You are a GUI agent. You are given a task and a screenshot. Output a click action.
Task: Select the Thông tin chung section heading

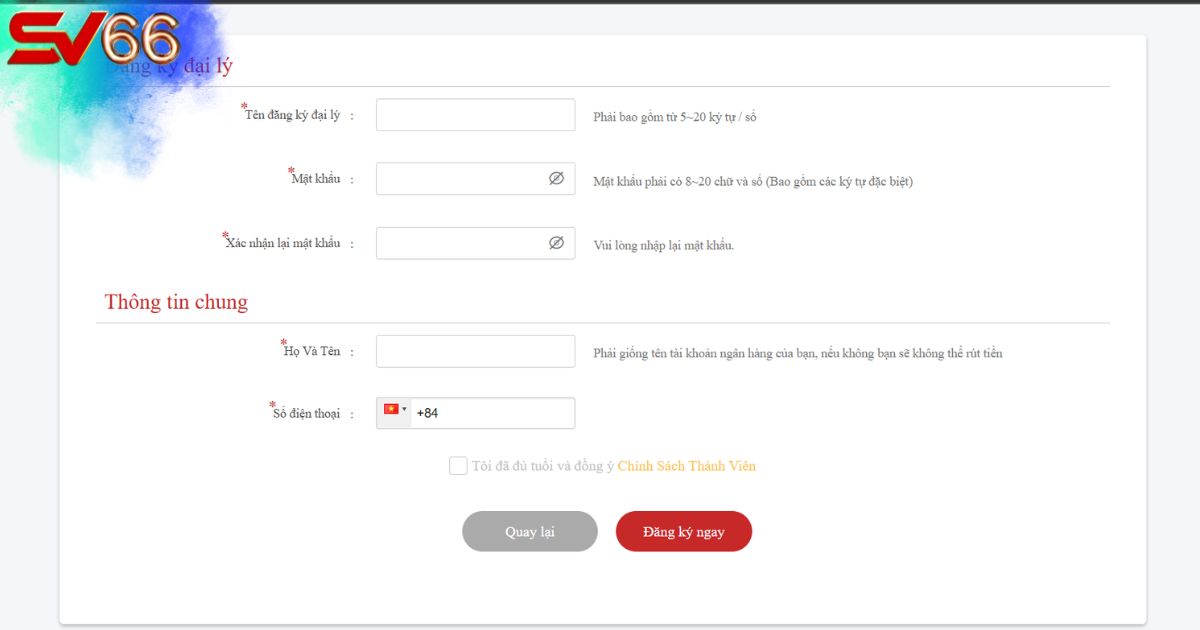click(x=176, y=302)
